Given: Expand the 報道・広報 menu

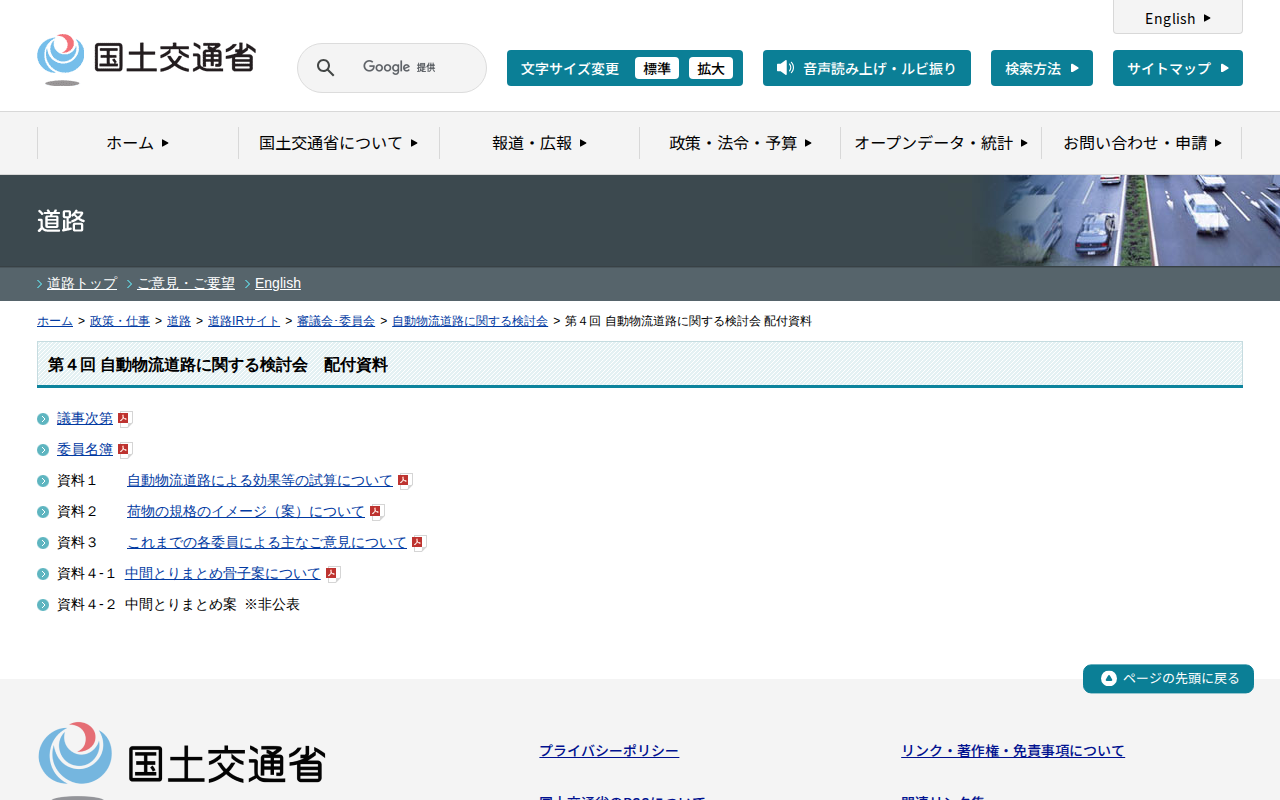Looking at the screenshot, I should tap(540, 143).
